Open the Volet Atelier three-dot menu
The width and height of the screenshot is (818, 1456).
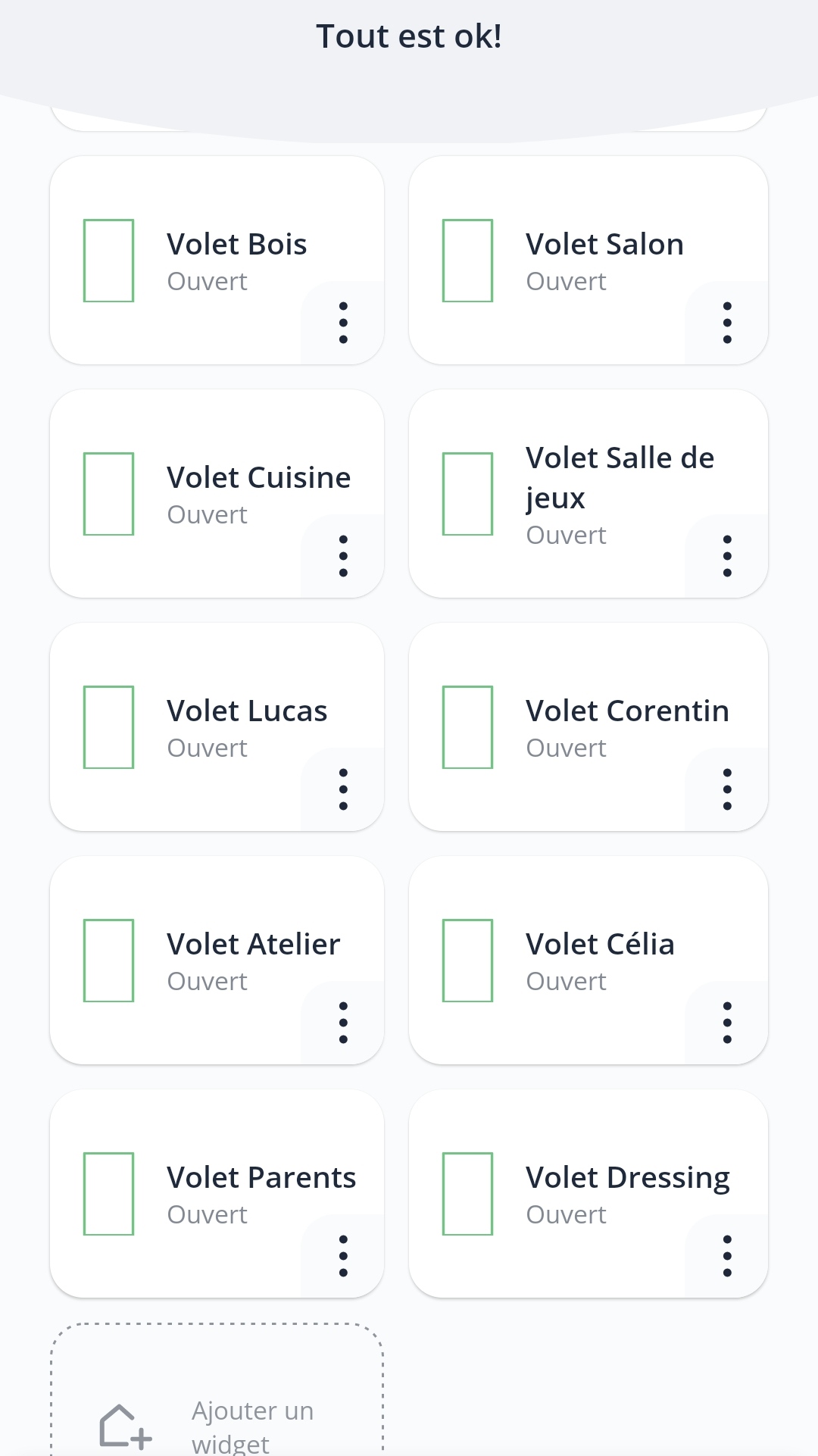(x=343, y=1023)
